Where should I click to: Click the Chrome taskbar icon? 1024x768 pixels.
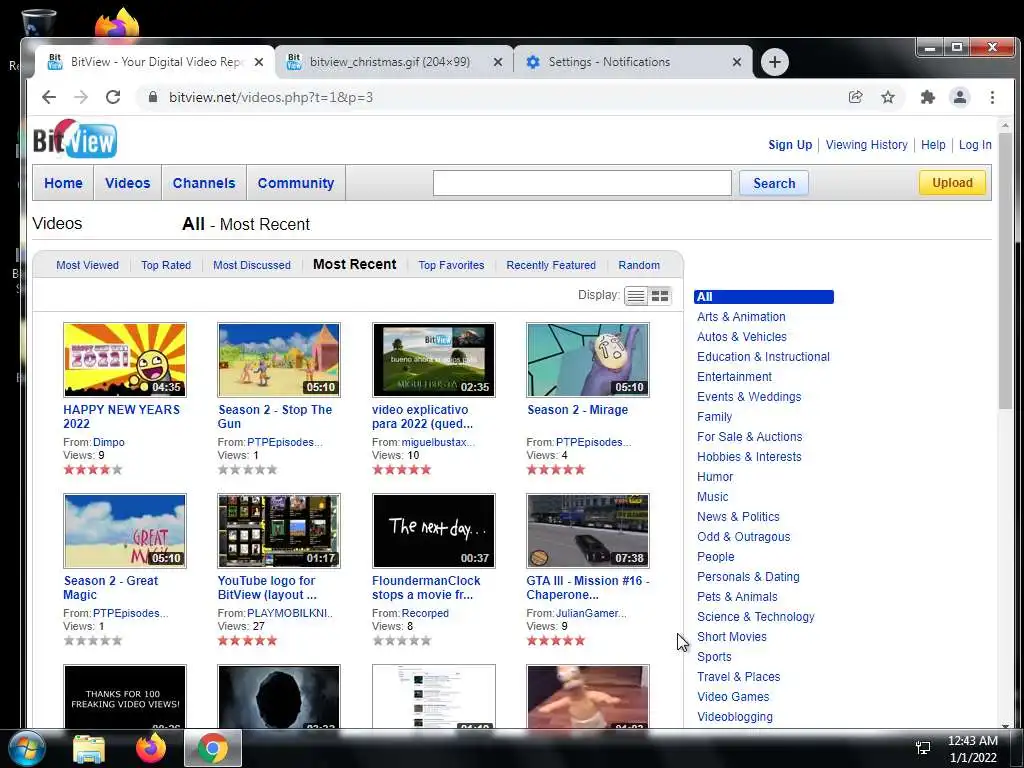(213, 748)
